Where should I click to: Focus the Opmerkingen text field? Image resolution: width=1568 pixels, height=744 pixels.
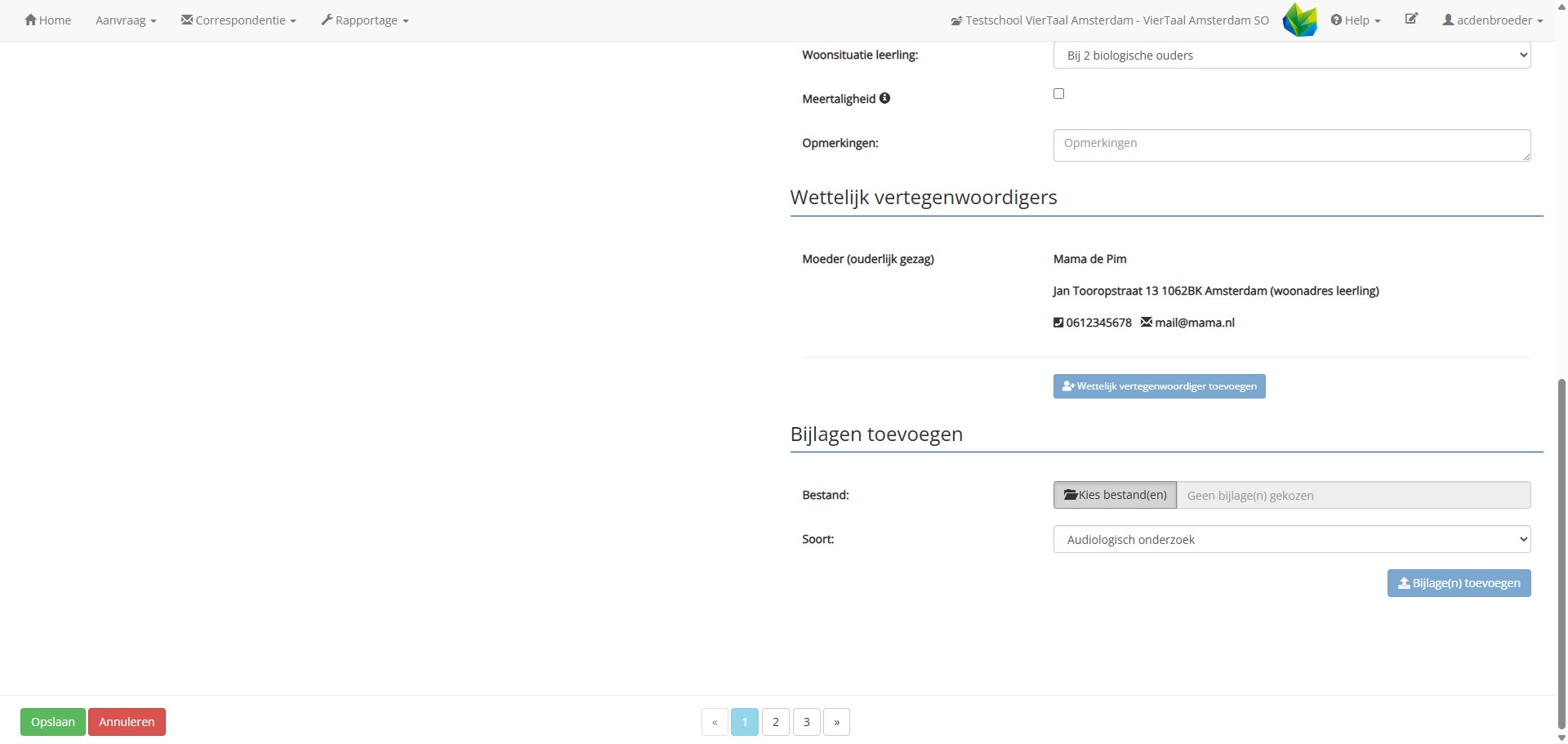coord(1292,145)
